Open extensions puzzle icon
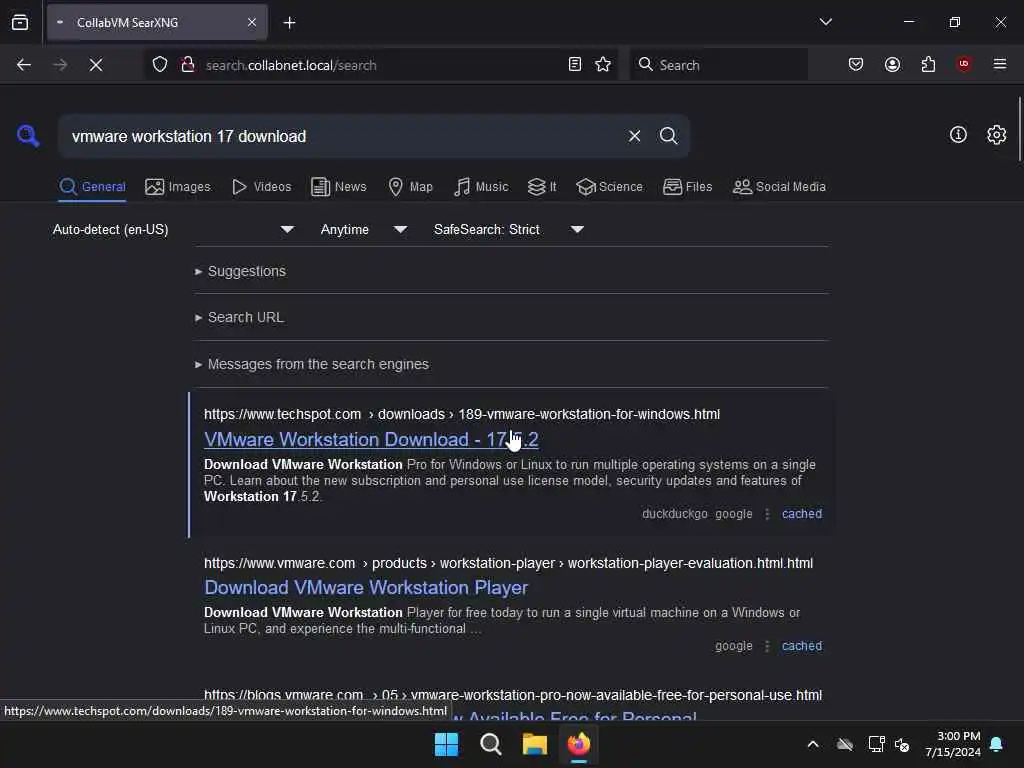The image size is (1024, 768). [x=928, y=65]
